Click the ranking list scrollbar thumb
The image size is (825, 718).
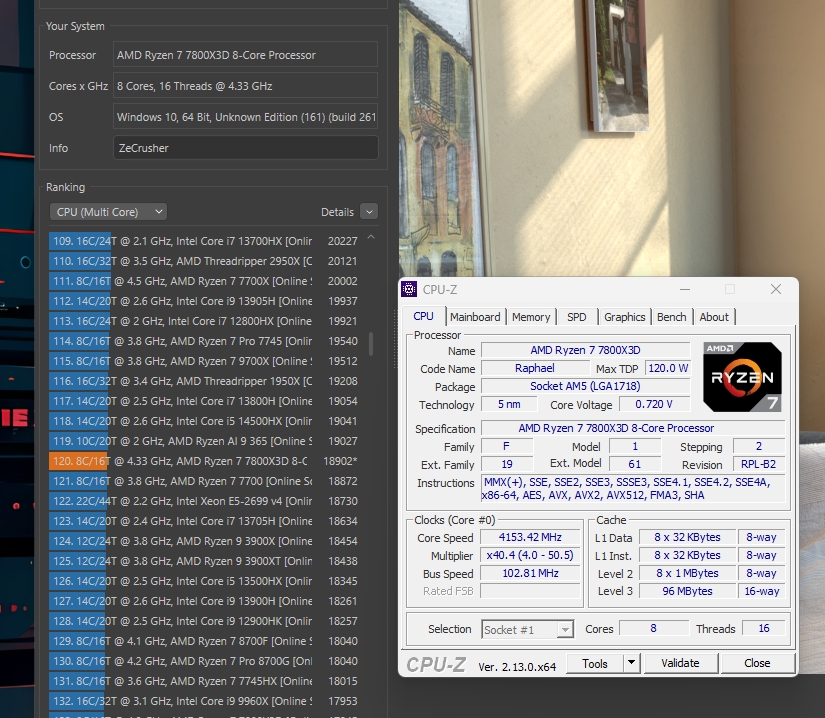coord(371,344)
